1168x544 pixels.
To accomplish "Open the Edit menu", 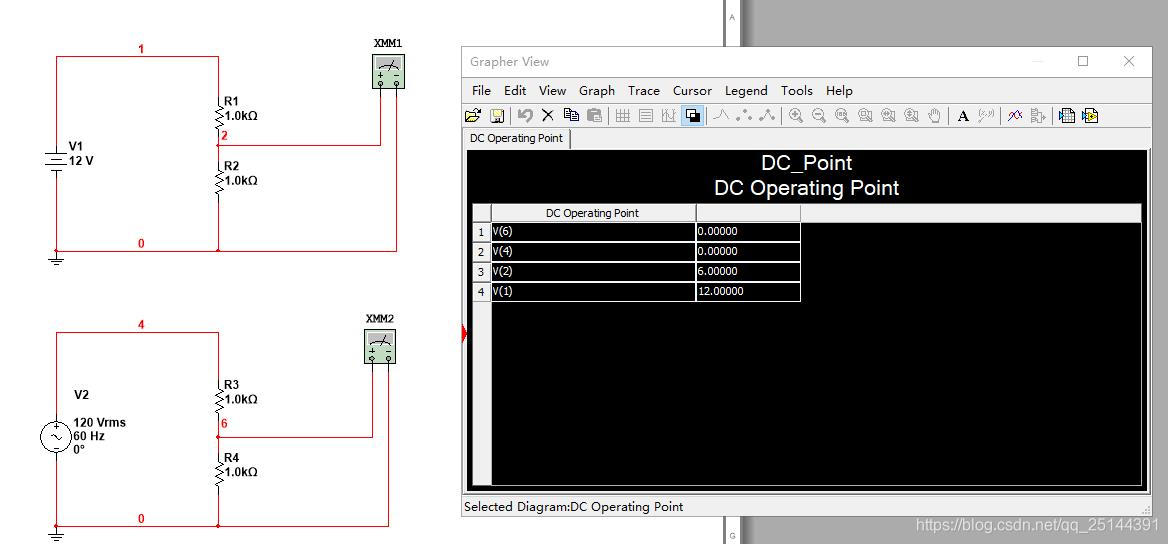I will pyautogui.click(x=515, y=90).
